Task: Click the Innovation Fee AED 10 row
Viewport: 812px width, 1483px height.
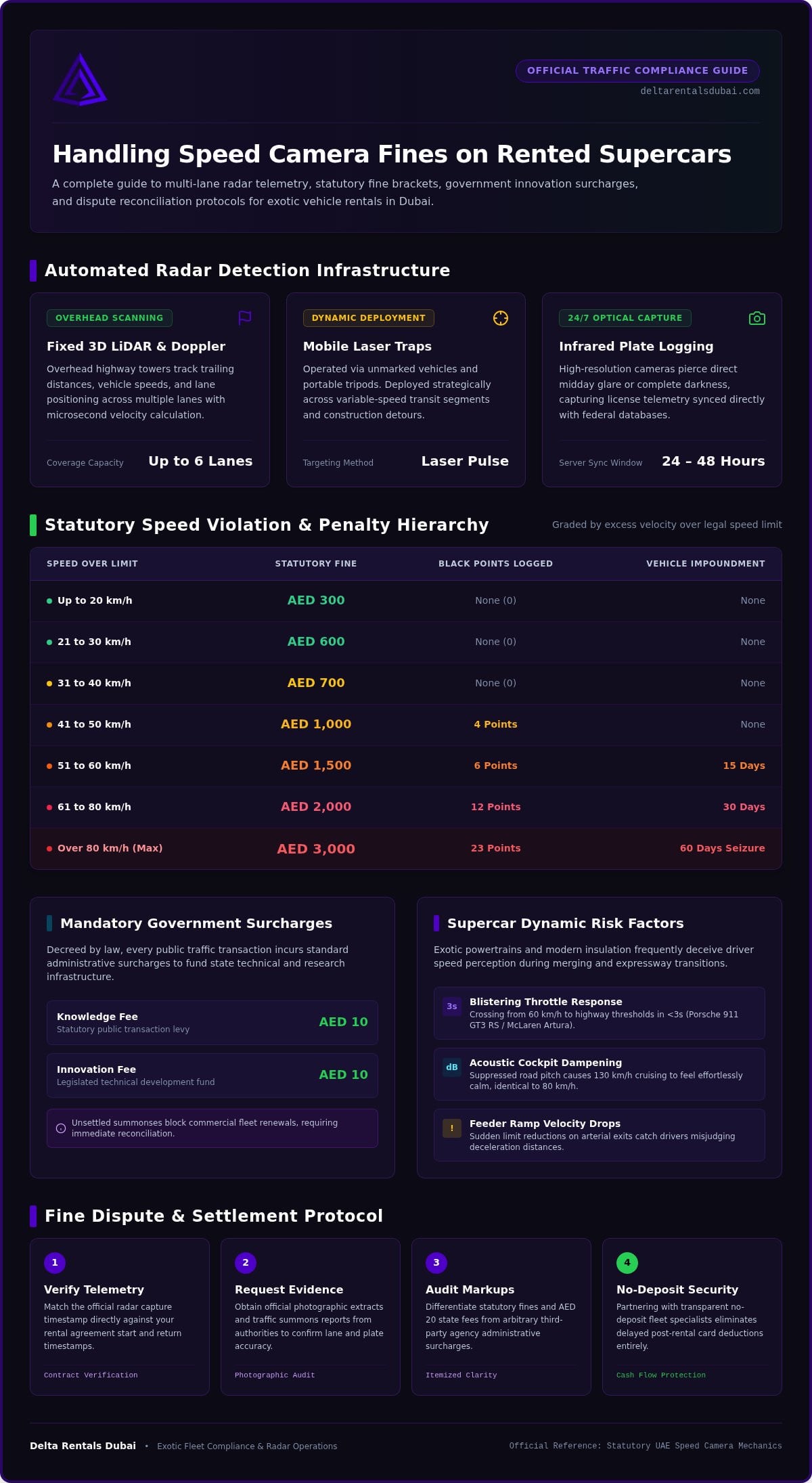Action: (x=212, y=1076)
